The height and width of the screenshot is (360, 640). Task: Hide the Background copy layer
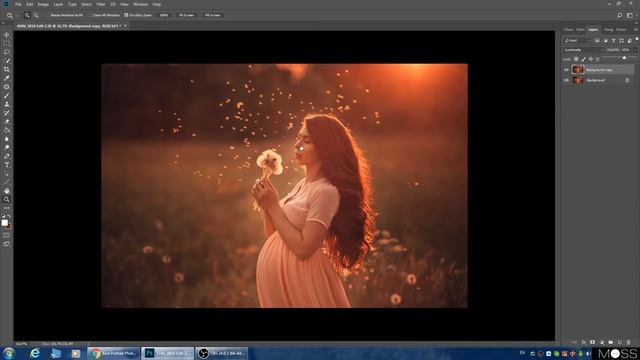pos(566,70)
